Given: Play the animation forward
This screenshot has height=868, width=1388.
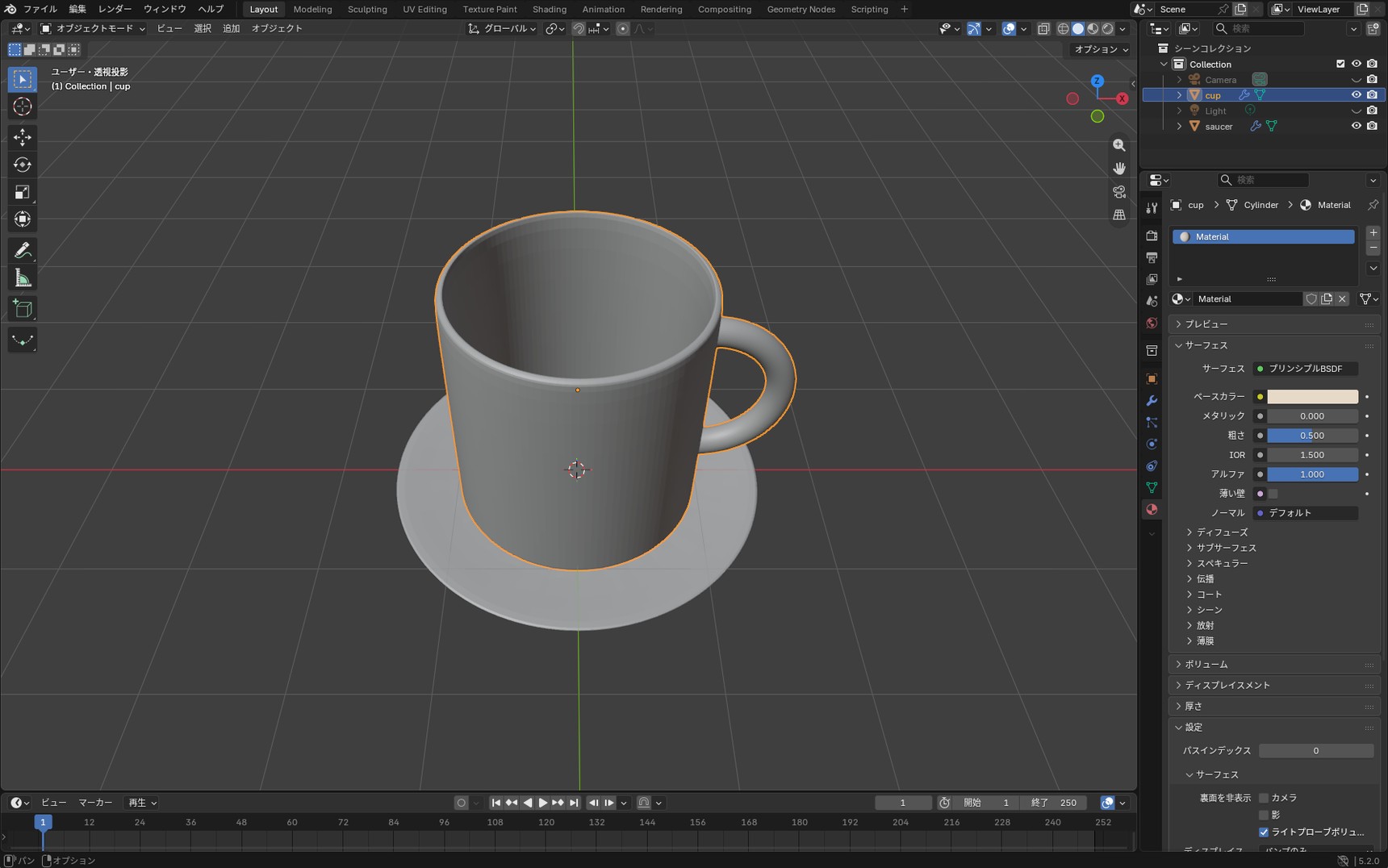Looking at the screenshot, I should (542, 803).
